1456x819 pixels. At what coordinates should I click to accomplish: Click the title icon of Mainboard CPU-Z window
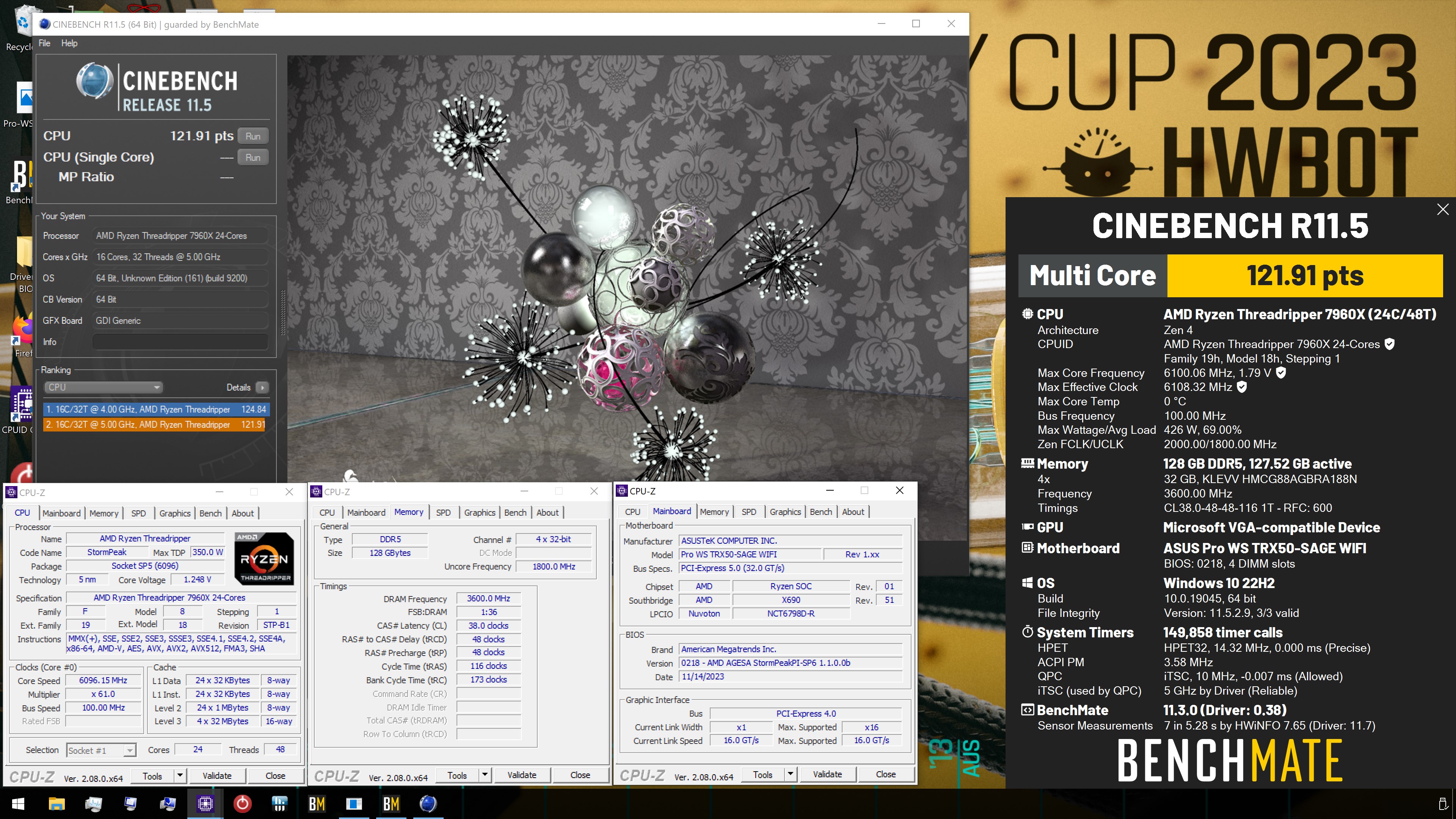[622, 491]
